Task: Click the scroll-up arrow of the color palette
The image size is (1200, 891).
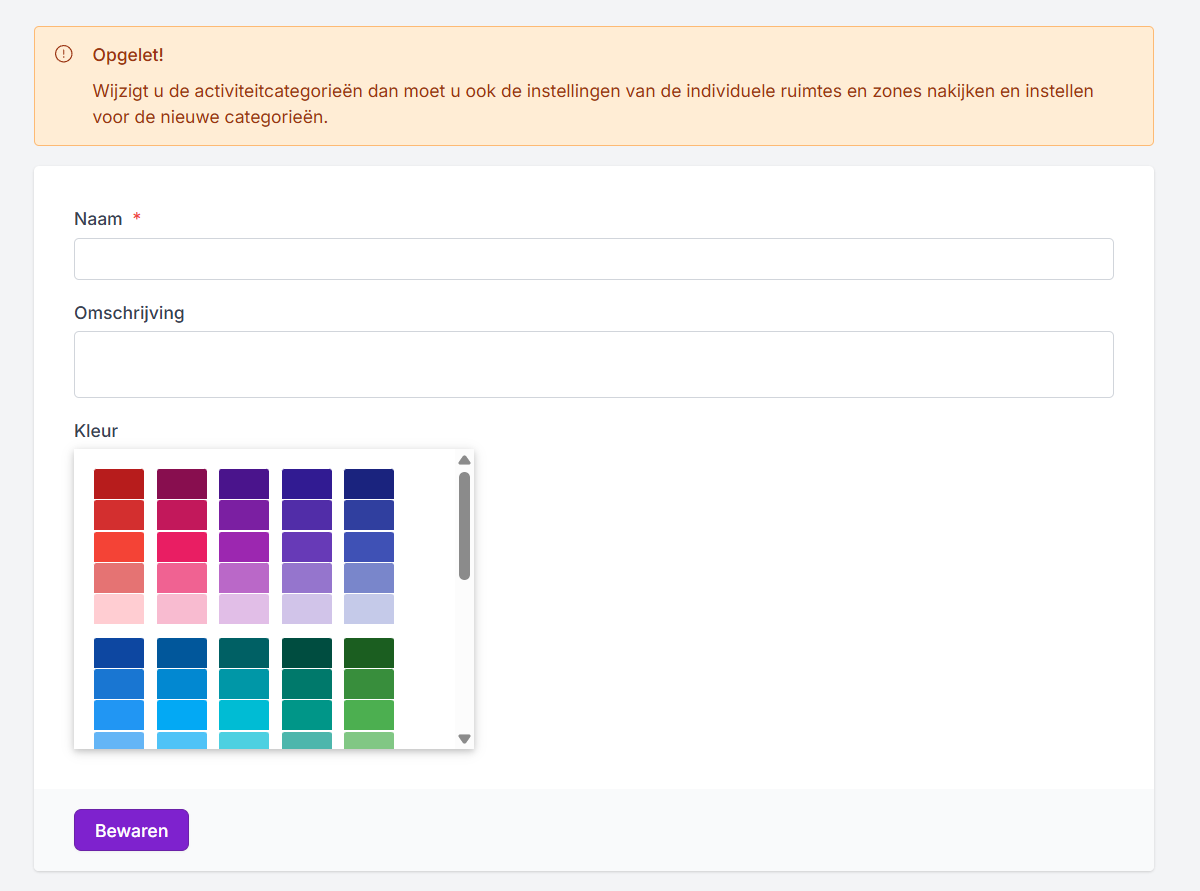Action: [464, 460]
